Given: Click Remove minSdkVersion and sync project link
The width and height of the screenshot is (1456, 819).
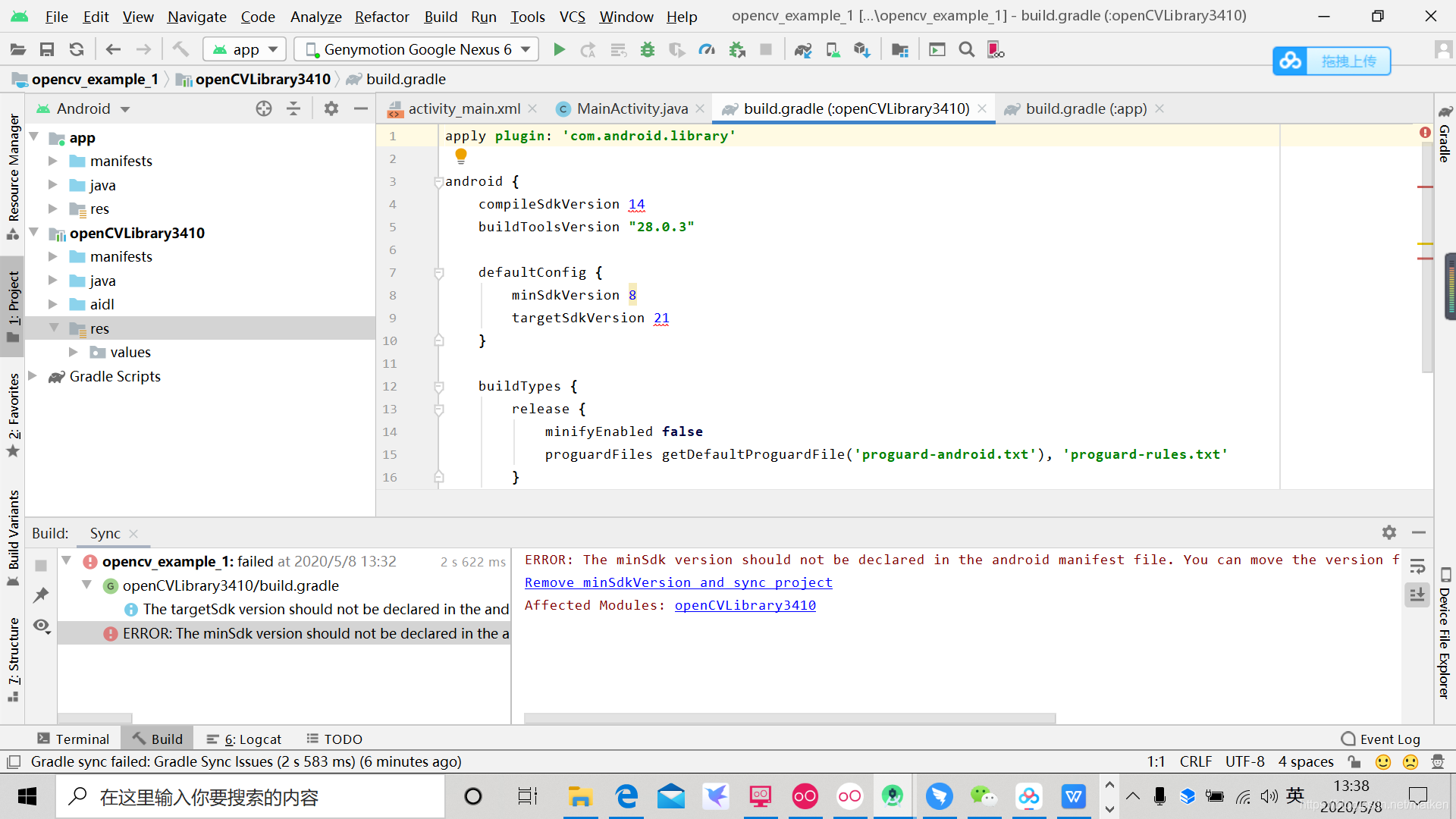Looking at the screenshot, I should pos(678,582).
